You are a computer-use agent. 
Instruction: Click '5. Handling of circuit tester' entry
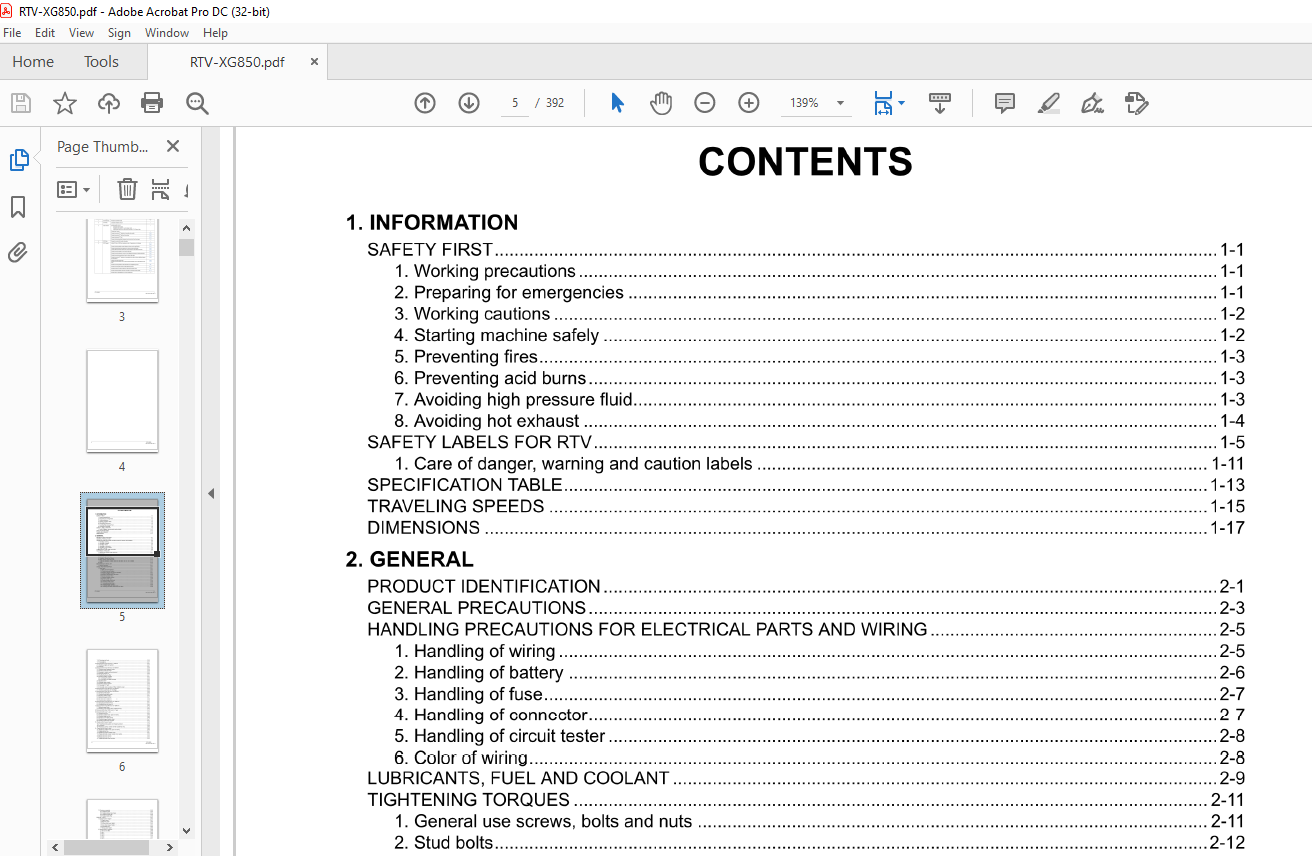click(x=819, y=736)
